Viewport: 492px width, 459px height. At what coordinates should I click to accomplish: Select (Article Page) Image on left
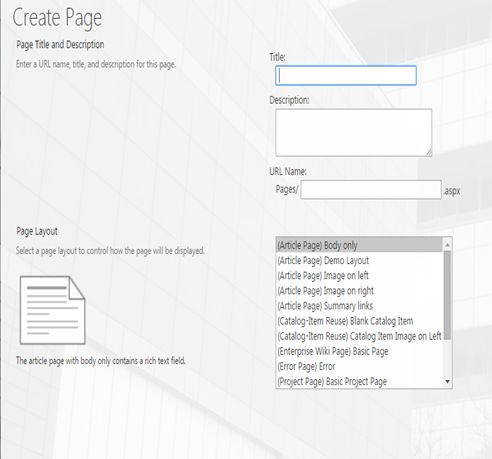360,276
